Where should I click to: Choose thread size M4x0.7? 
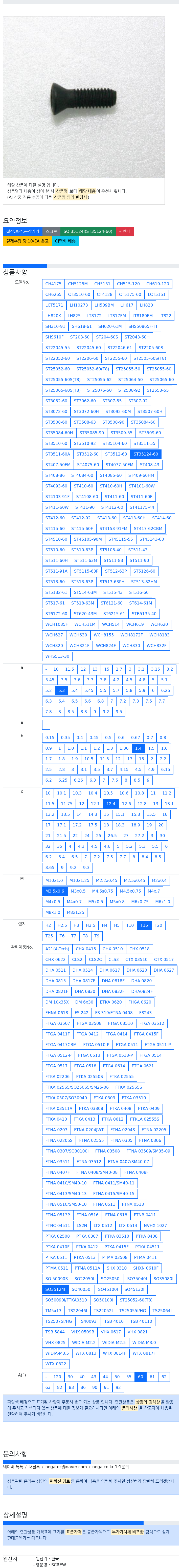74,901
